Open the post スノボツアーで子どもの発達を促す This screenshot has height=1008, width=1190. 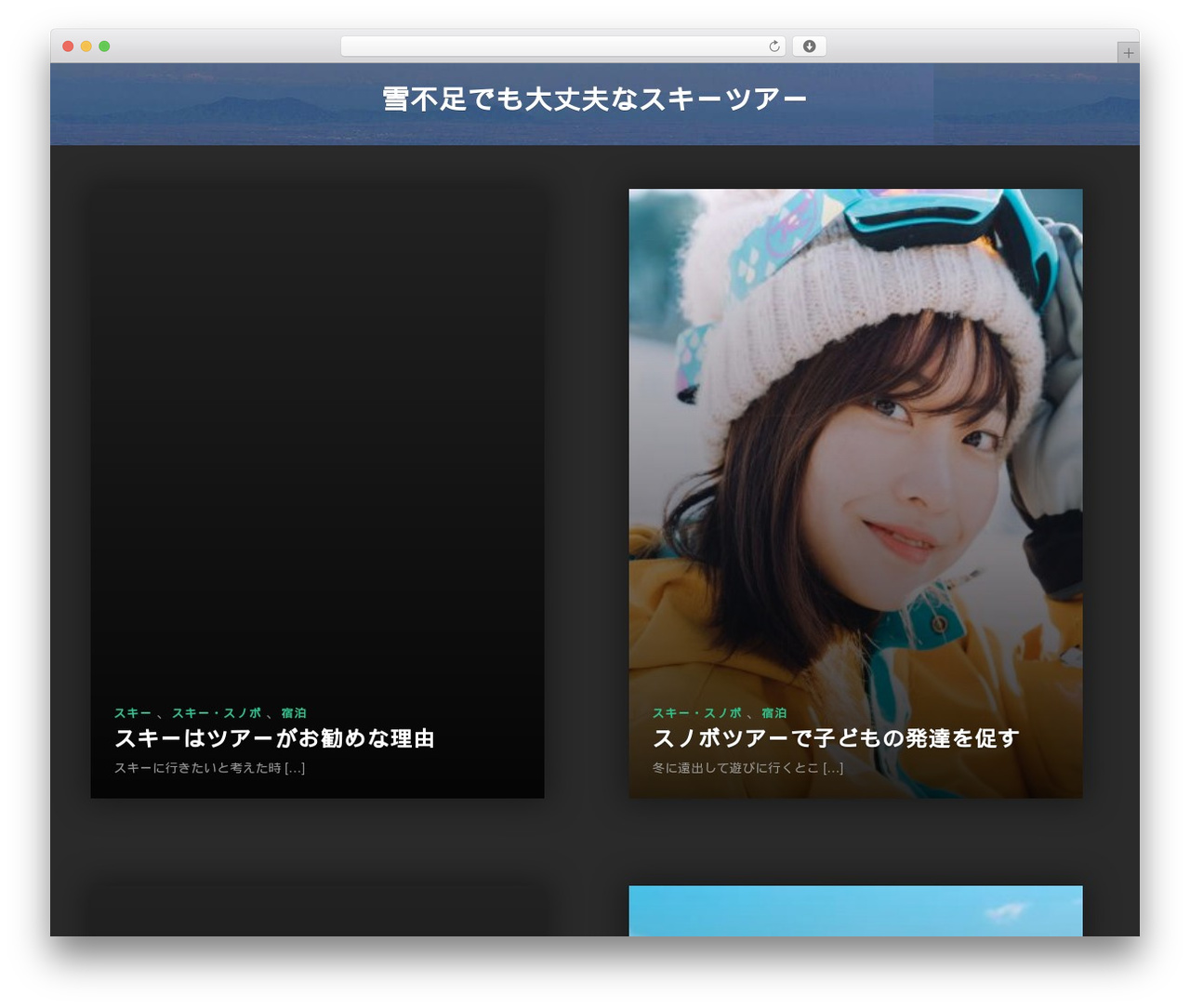836,738
